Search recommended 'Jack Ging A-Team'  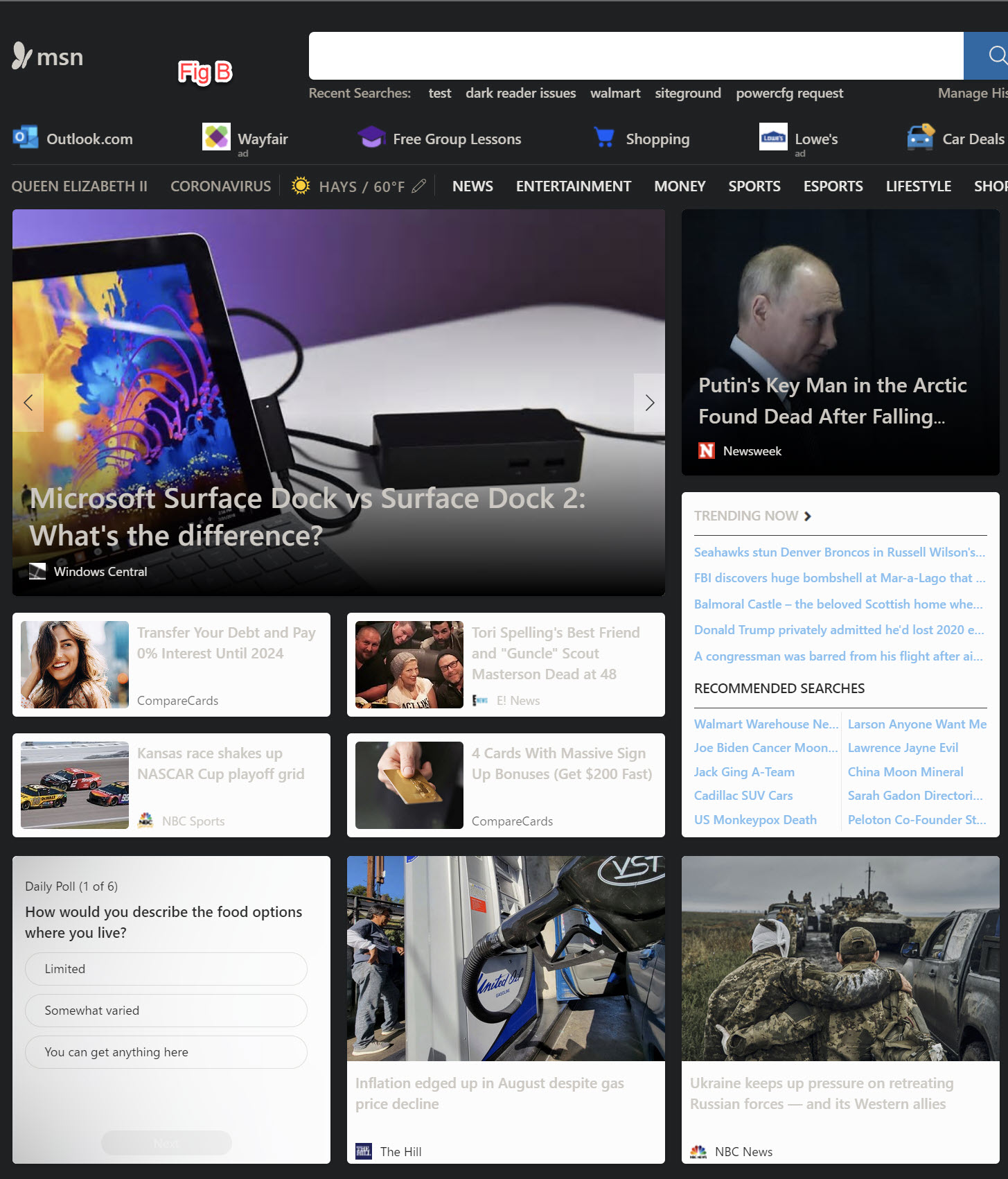coord(744,772)
